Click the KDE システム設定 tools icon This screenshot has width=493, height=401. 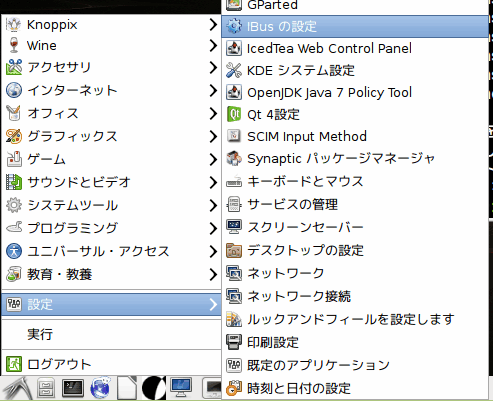click(234, 70)
